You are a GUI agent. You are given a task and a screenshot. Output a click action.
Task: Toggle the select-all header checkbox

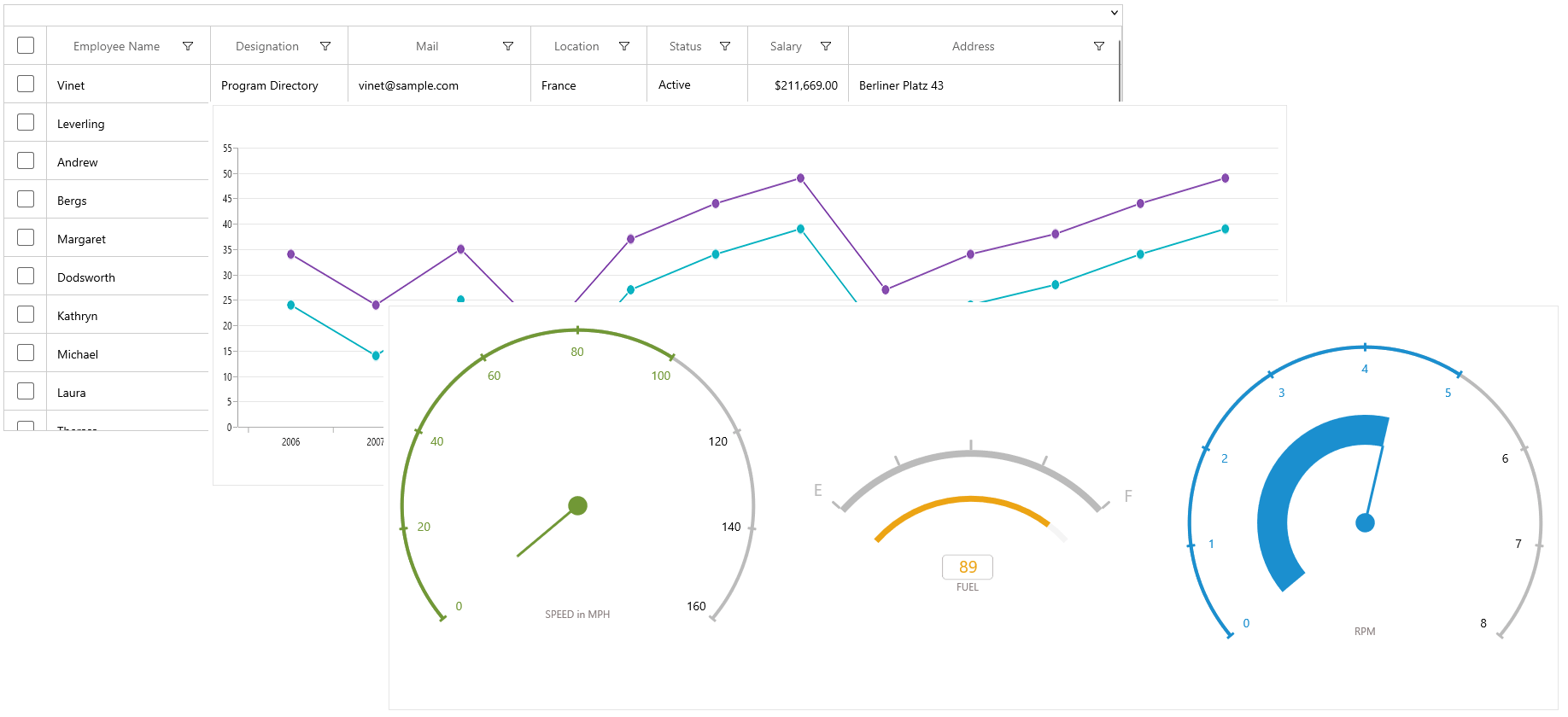point(26,45)
